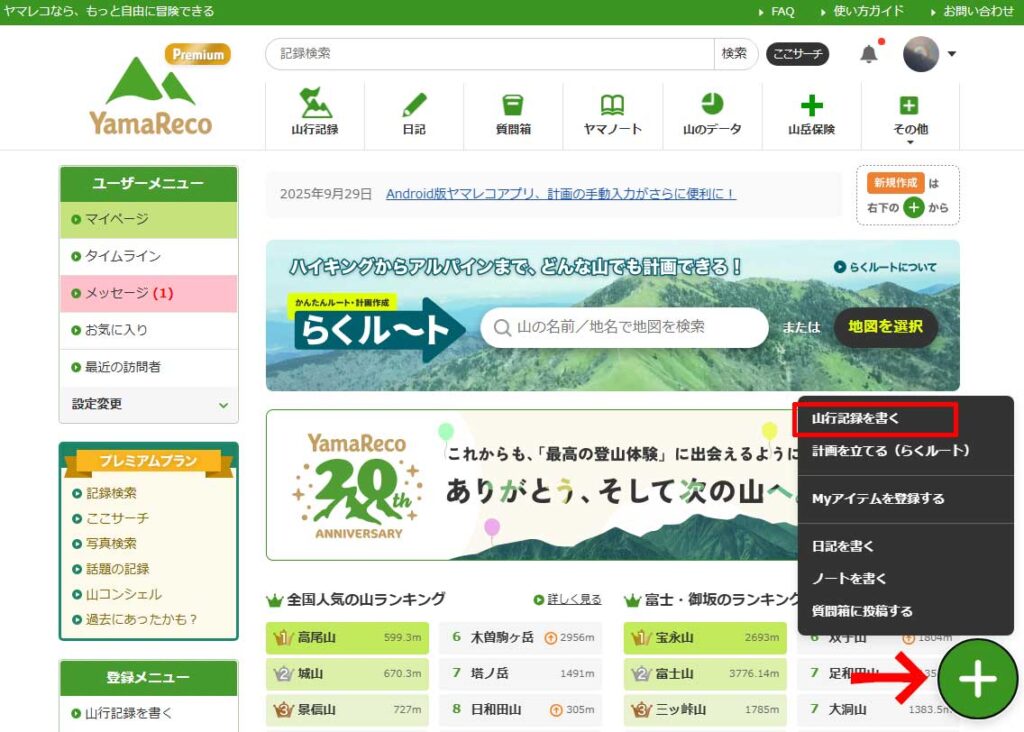Click the 地図を選択 button

[885, 327]
